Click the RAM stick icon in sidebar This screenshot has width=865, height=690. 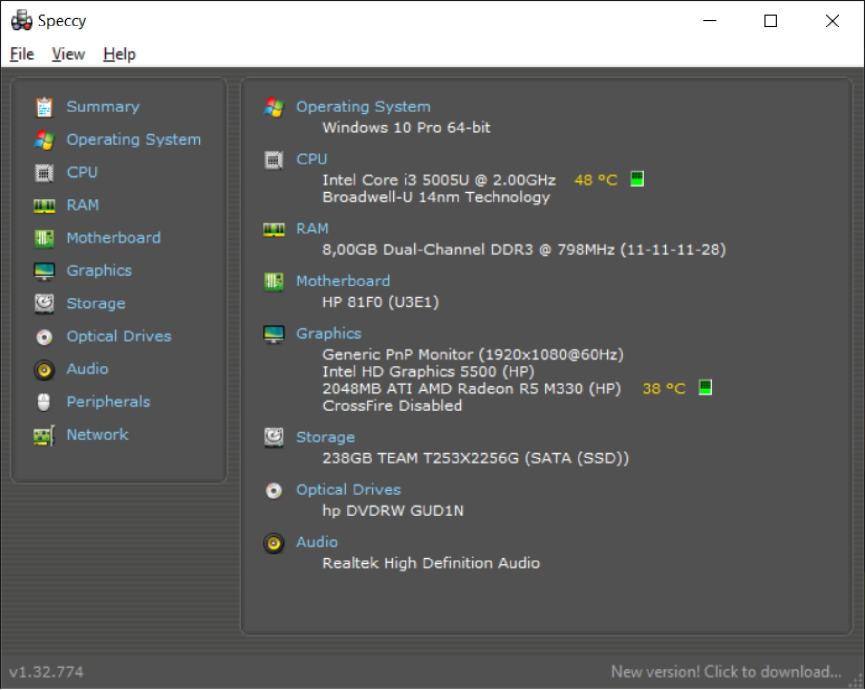(x=44, y=205)
